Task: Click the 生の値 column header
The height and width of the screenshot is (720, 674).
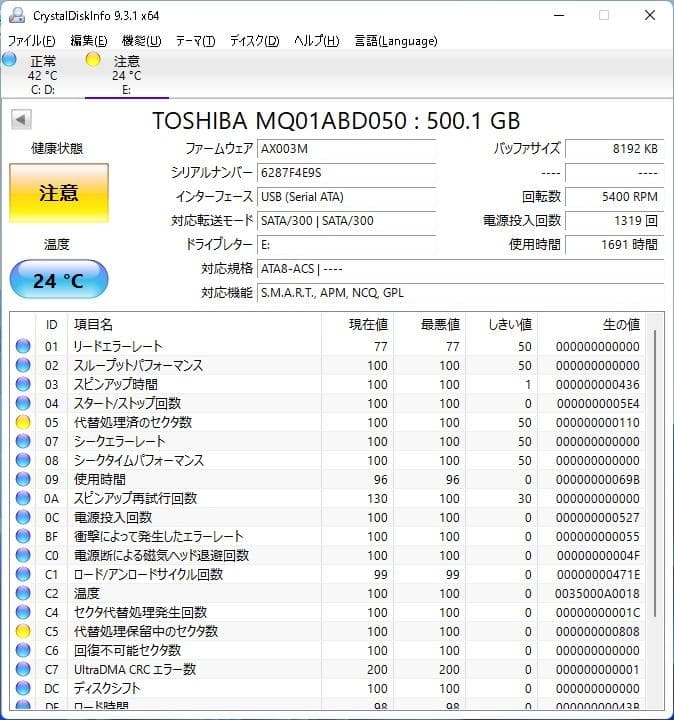Action: coord(591,325)
